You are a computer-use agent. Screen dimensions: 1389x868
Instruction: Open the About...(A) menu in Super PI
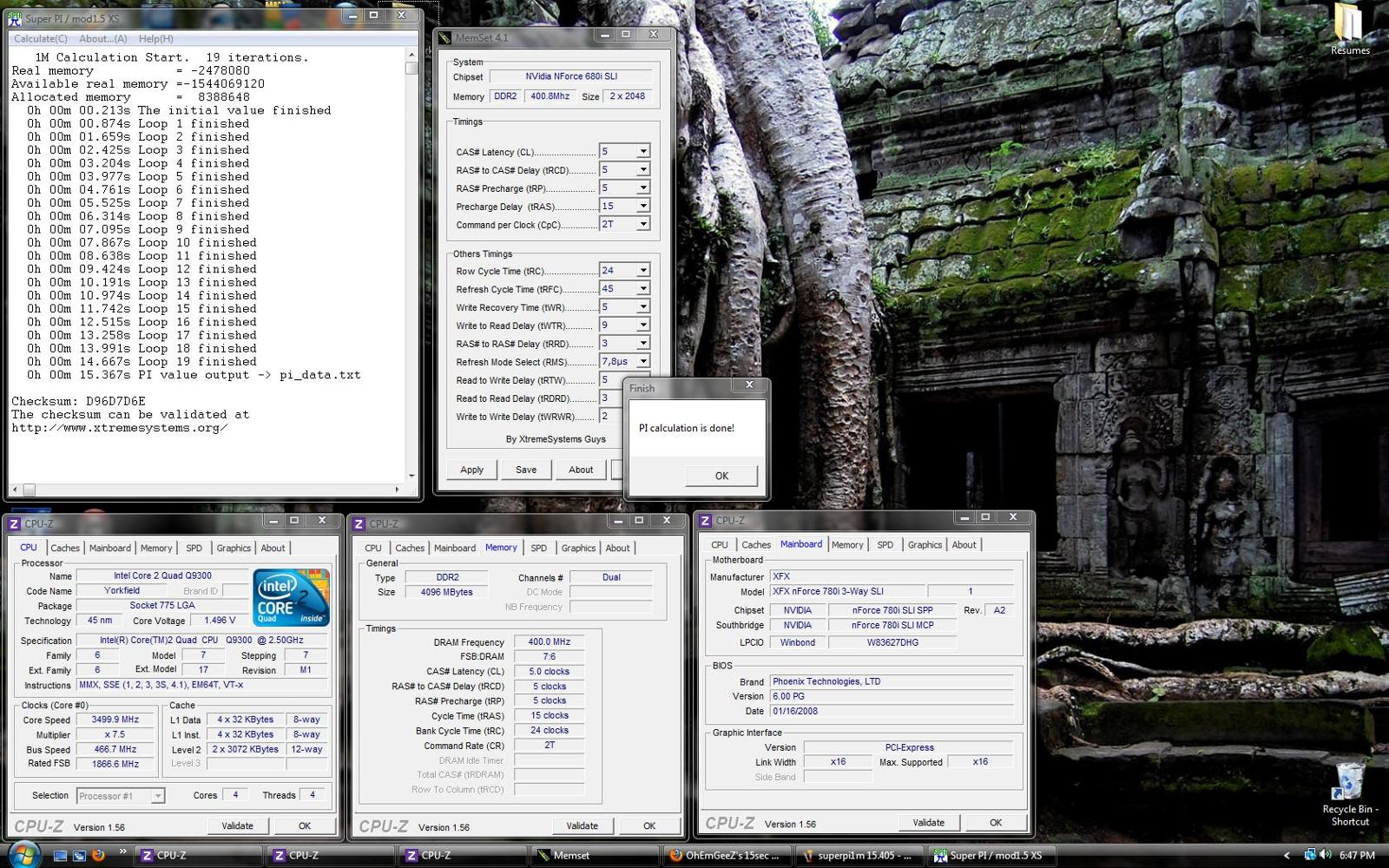102,38
